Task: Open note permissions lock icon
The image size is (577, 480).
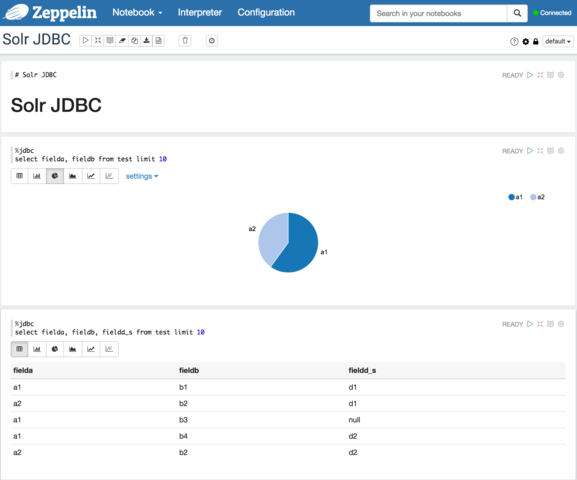Action: tap(536, 42)
